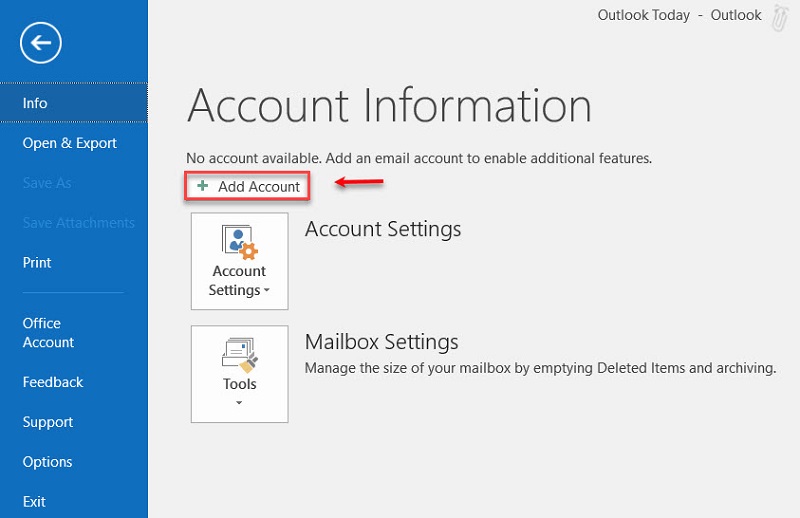Viewport: 800px width, 518px height.
Task: Open the Tools mailbox settings button
Action: point(240,374)
